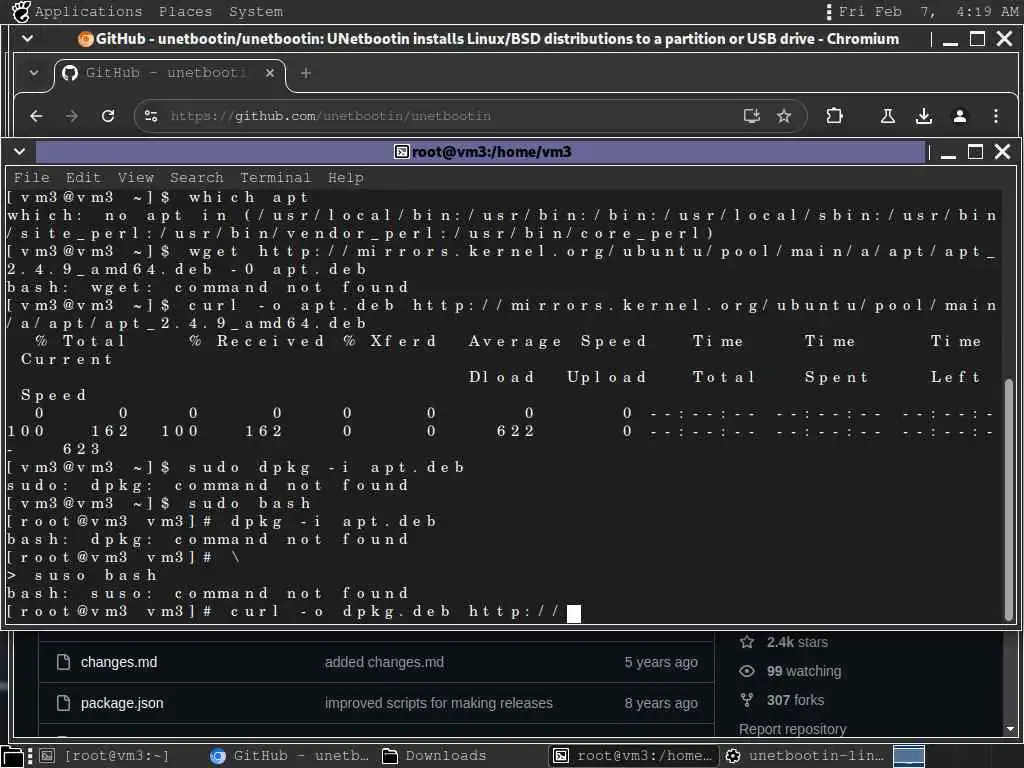Viewport: 1024px width, 768px height.
Task: Open the terminal Search menu
Action: pos(197,178)
